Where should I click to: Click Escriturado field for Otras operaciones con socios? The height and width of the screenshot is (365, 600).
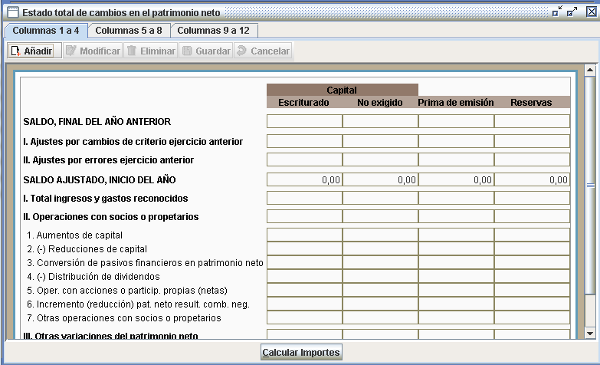tap(305, 318)
